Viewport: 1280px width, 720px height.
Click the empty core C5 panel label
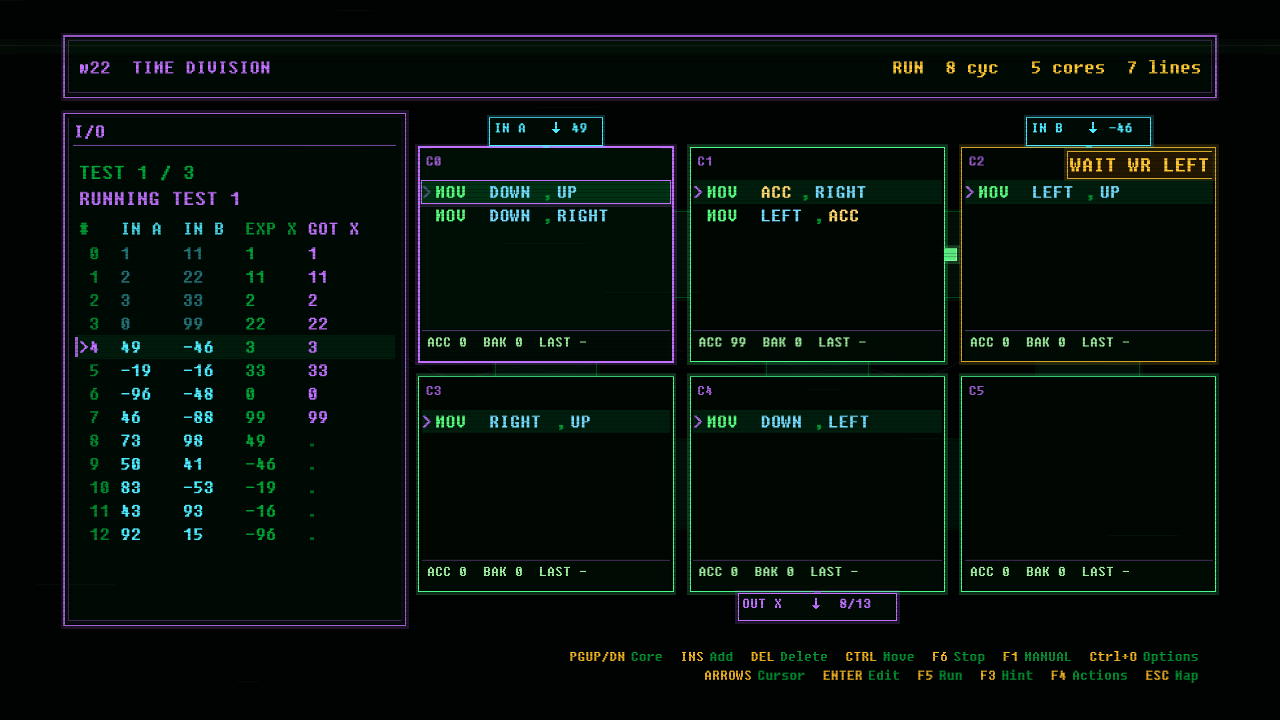pos(977,391)
